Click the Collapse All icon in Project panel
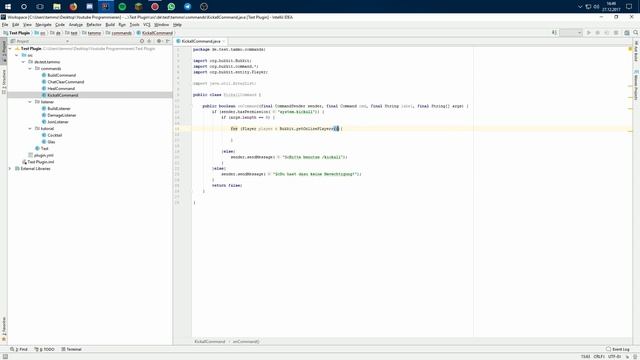Viewport: 640px width, 360px height. tap(149, 41)
